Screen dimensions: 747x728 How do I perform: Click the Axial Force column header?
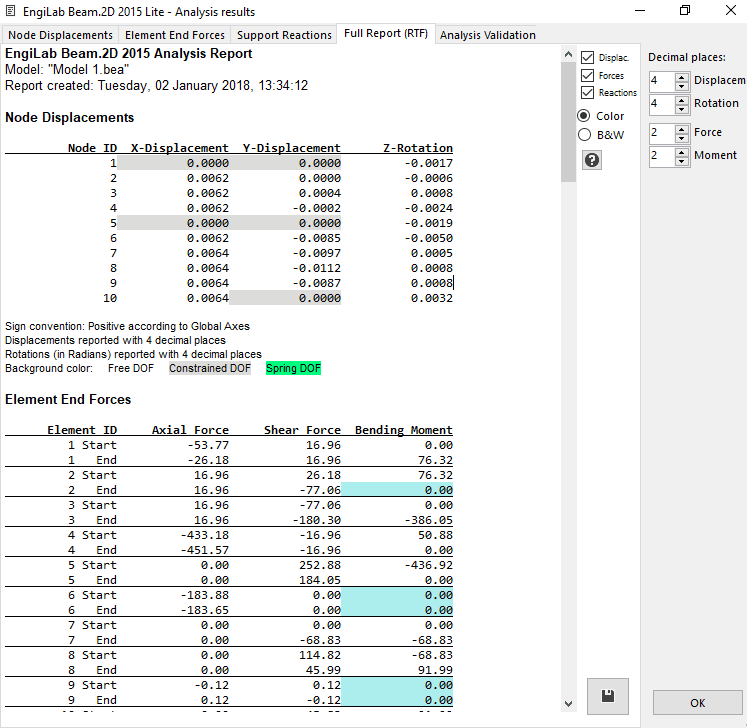pyautogui.click(x=190, y=430)
